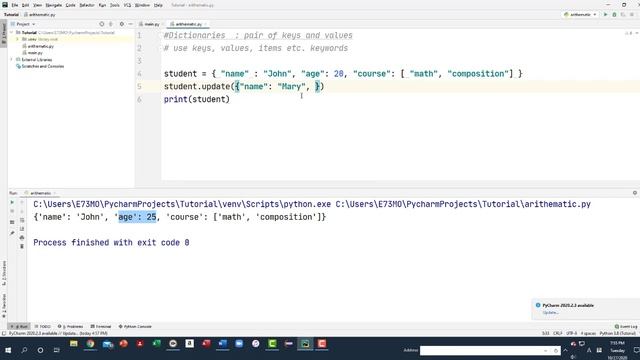Screen dimensions: 640x360
Task: Click the Update link in notification
Action: point(550,313)
